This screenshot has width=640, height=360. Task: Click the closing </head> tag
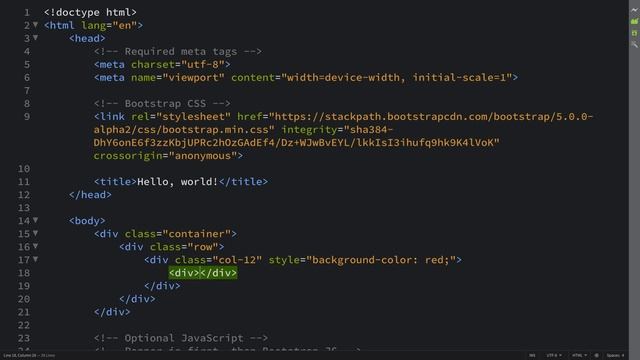(x=90, y=195)
